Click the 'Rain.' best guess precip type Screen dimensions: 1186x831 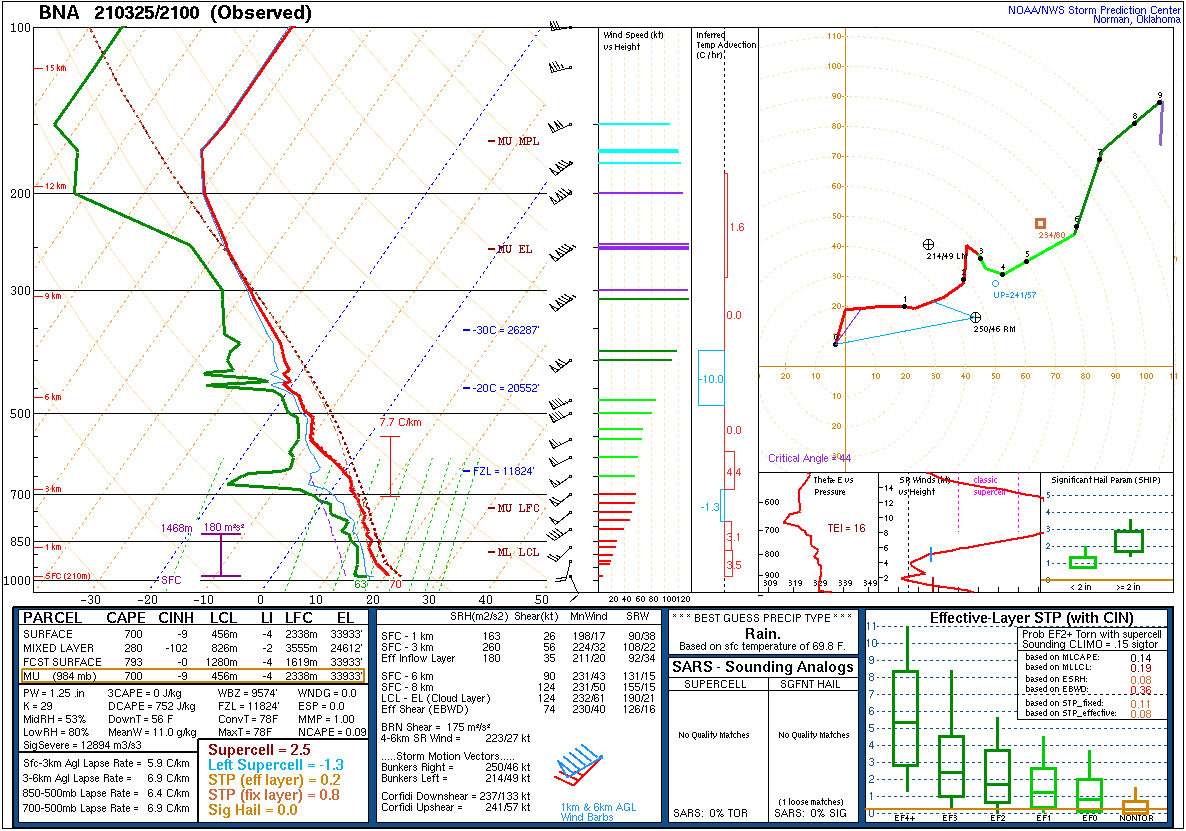[762, 634]
